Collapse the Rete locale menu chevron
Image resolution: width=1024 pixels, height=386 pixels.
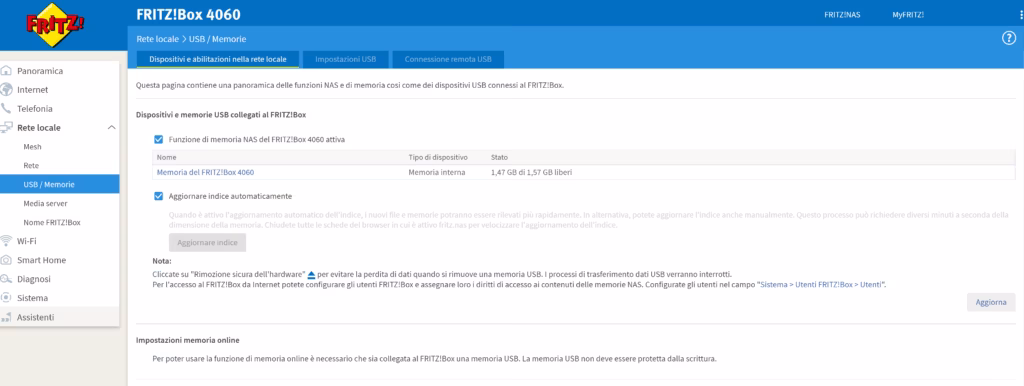[111, 127]
